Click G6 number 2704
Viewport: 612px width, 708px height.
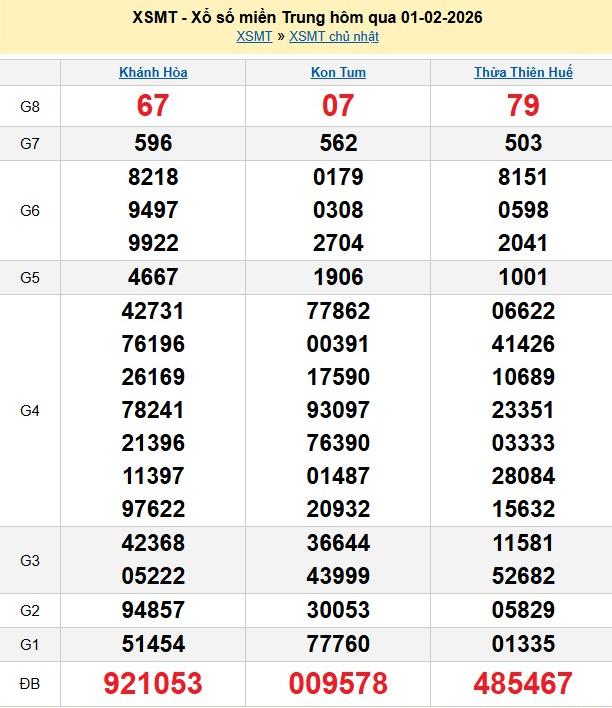(338, 243)
